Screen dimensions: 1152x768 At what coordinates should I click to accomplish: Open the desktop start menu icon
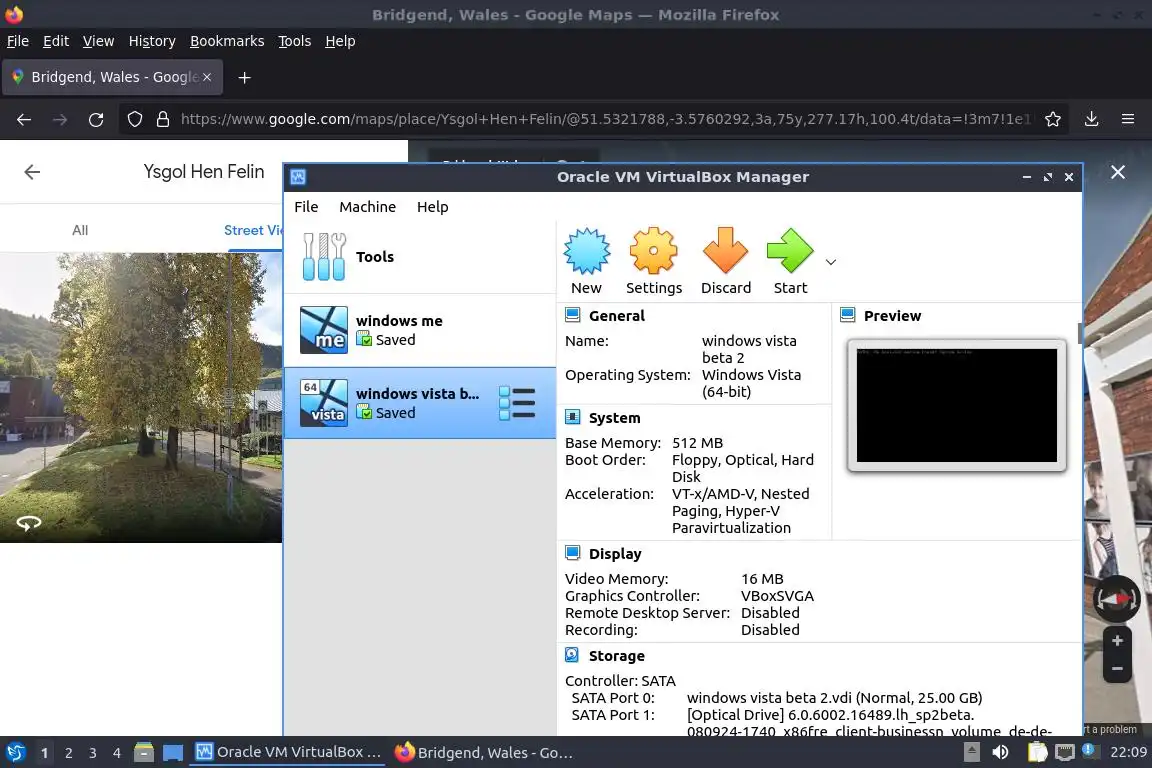coord(15,753)
